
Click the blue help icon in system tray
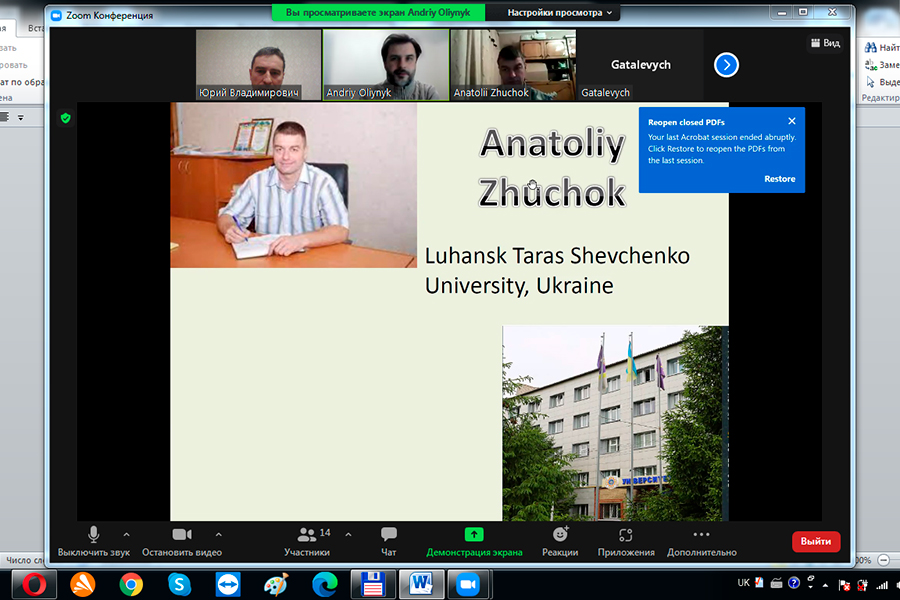coord(794,583)
